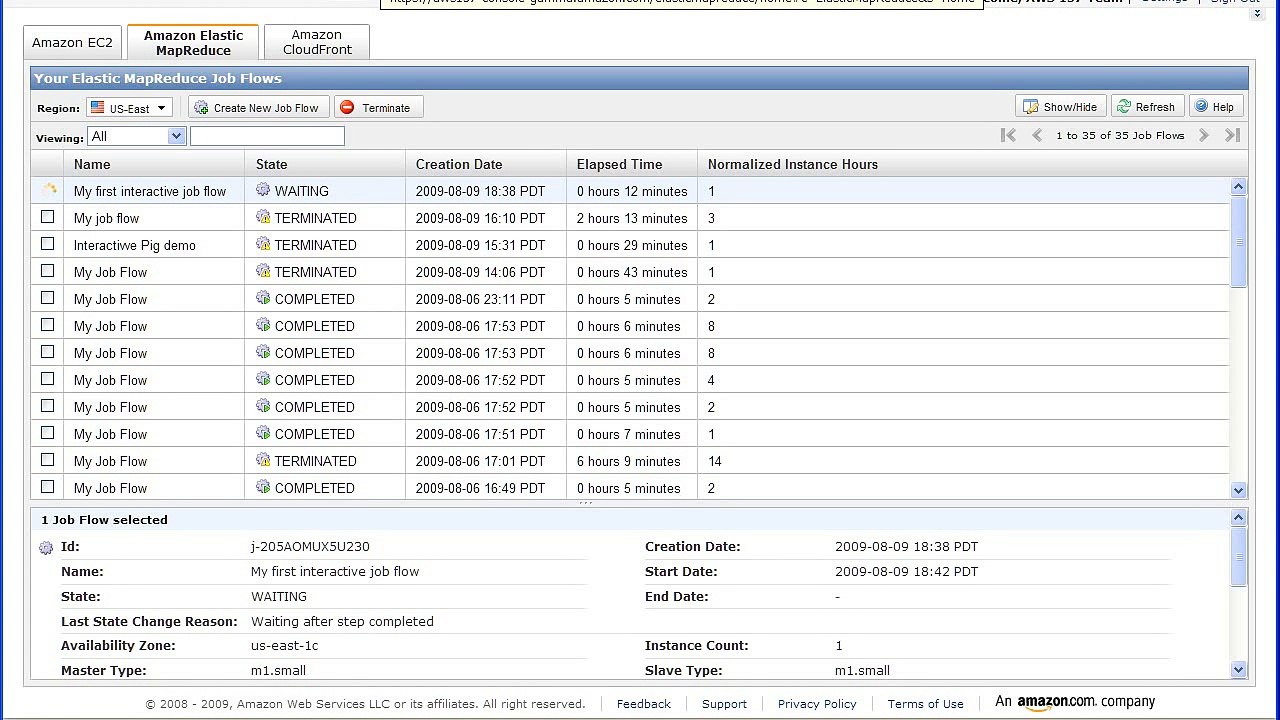
Task: Click the job flow filter text box
Action: [267, 136]
